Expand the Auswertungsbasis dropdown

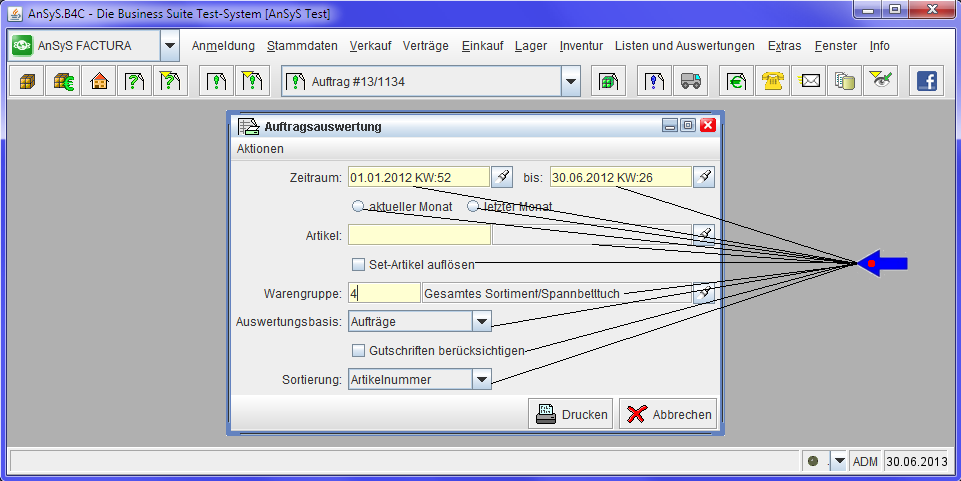482,321
